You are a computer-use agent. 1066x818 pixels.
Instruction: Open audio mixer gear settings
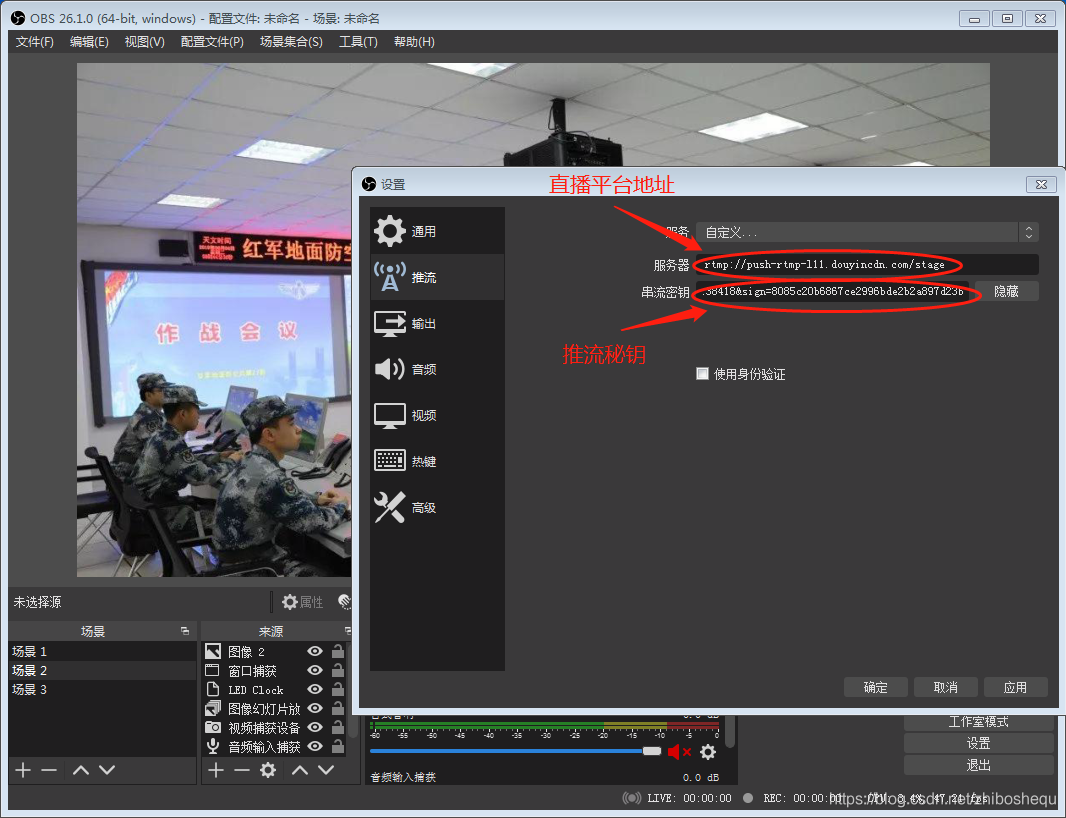708,751
